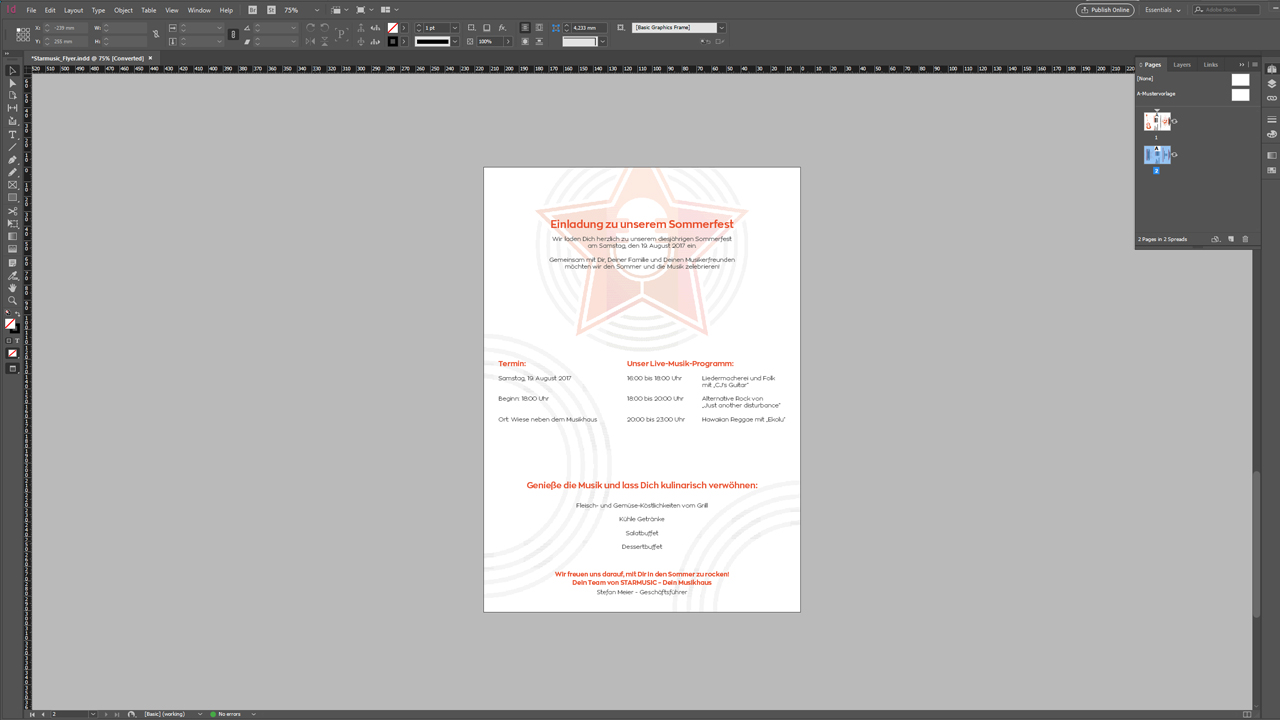Click the Delete selected pages trash icon
1280x720 pixels.
(1245, 239)
